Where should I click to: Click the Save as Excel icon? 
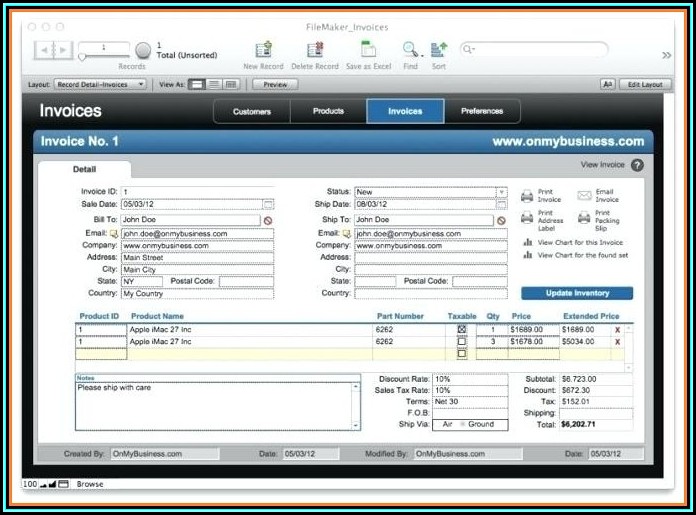pyautogui.click(x=368, y=49)
